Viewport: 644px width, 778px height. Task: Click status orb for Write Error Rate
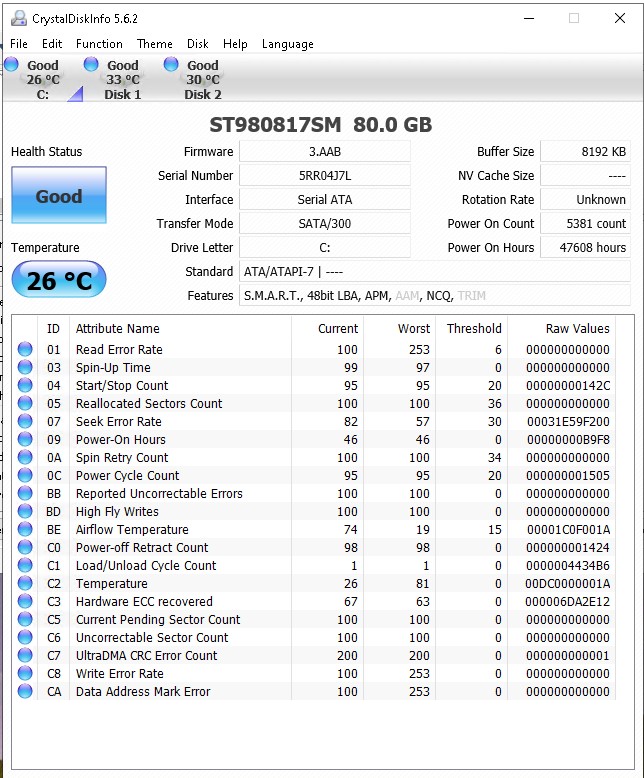click(x=25, y=673)
